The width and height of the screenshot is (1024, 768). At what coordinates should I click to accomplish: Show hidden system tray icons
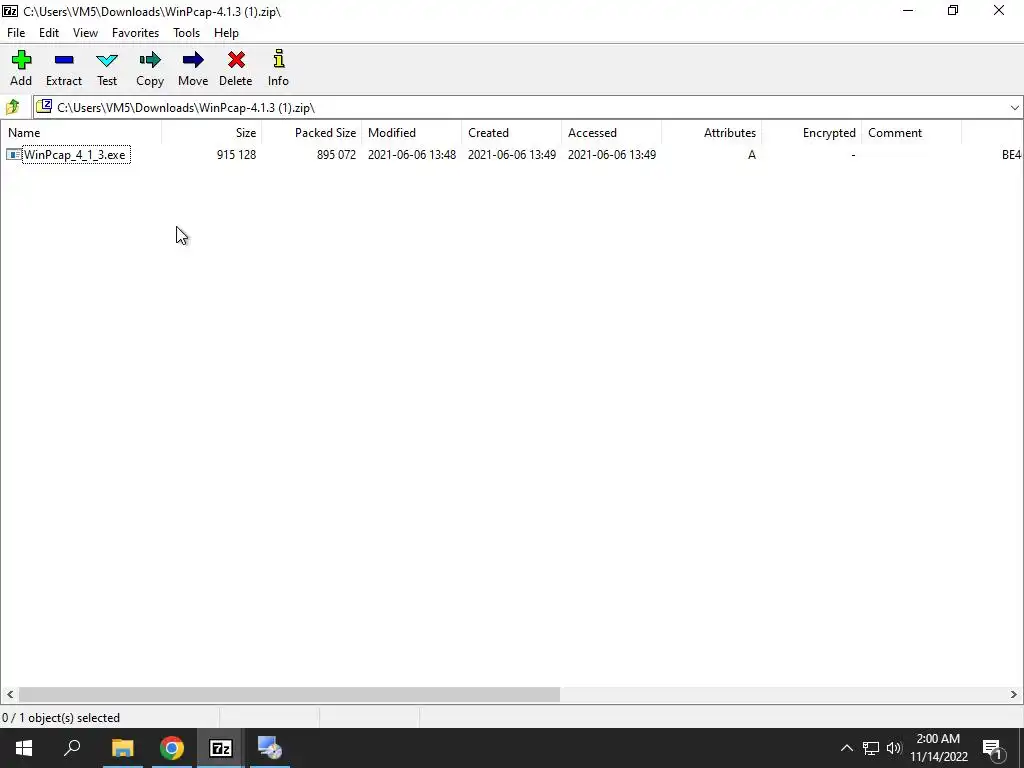(846, 748)
